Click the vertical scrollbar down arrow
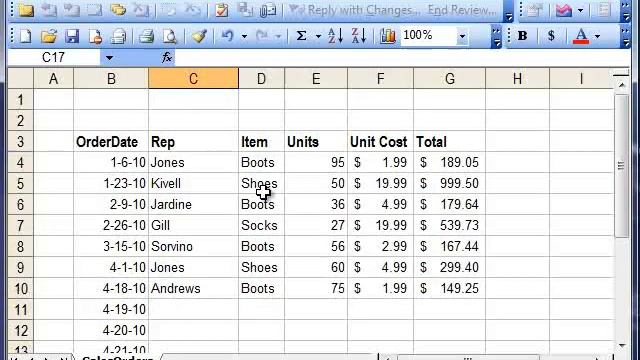The height and width of the screenshot is (360, 640). pyautogui.click(x=622, y=346)
